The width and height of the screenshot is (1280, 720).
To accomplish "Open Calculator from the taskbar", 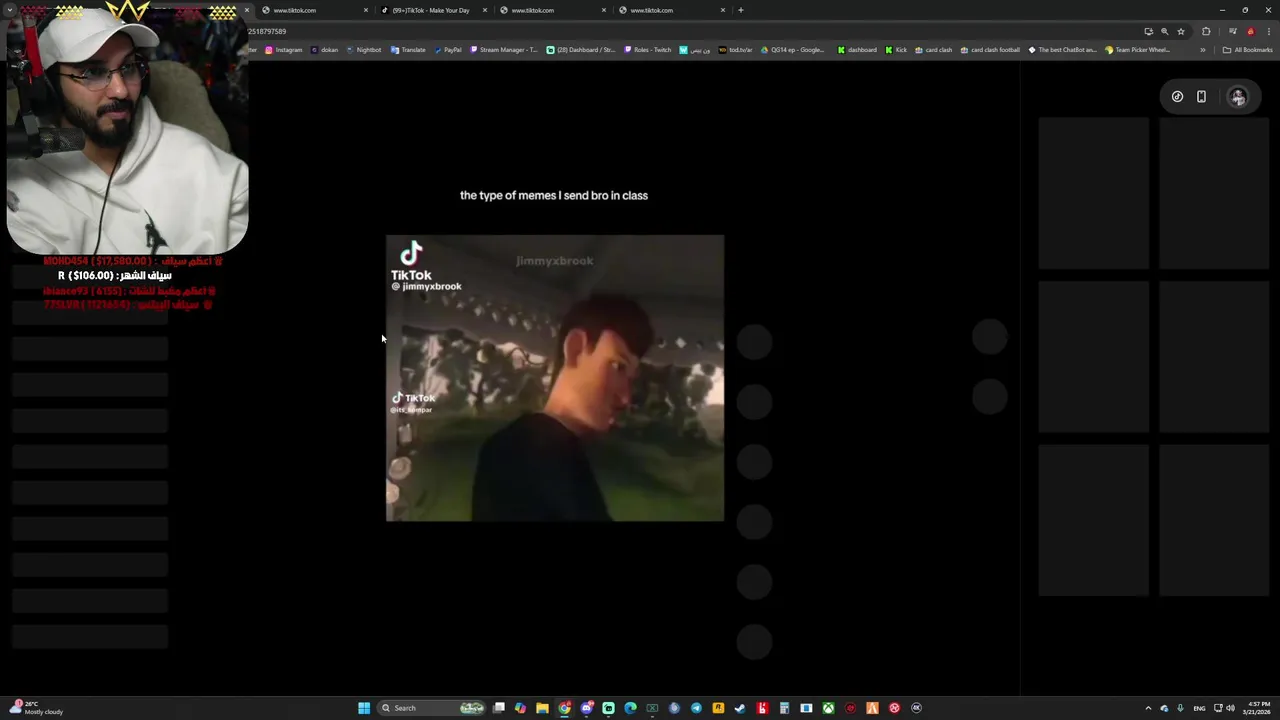I will tap(784, 708).
